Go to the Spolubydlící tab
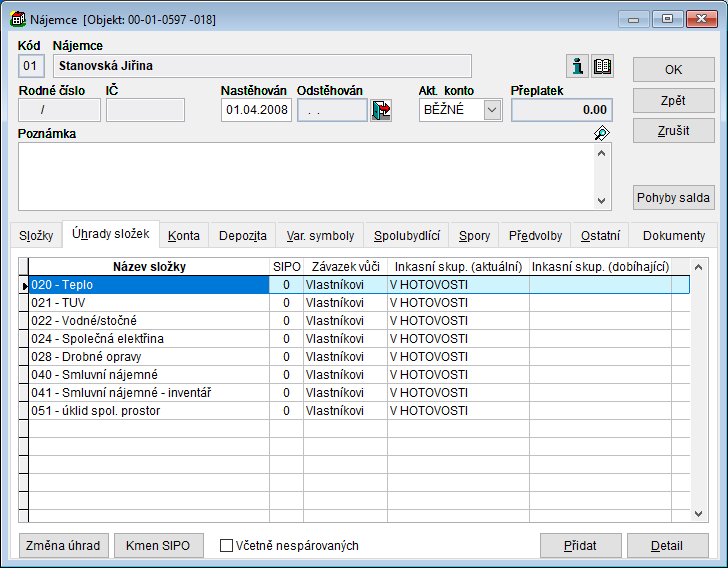728x568 pixels. point(407,236)
